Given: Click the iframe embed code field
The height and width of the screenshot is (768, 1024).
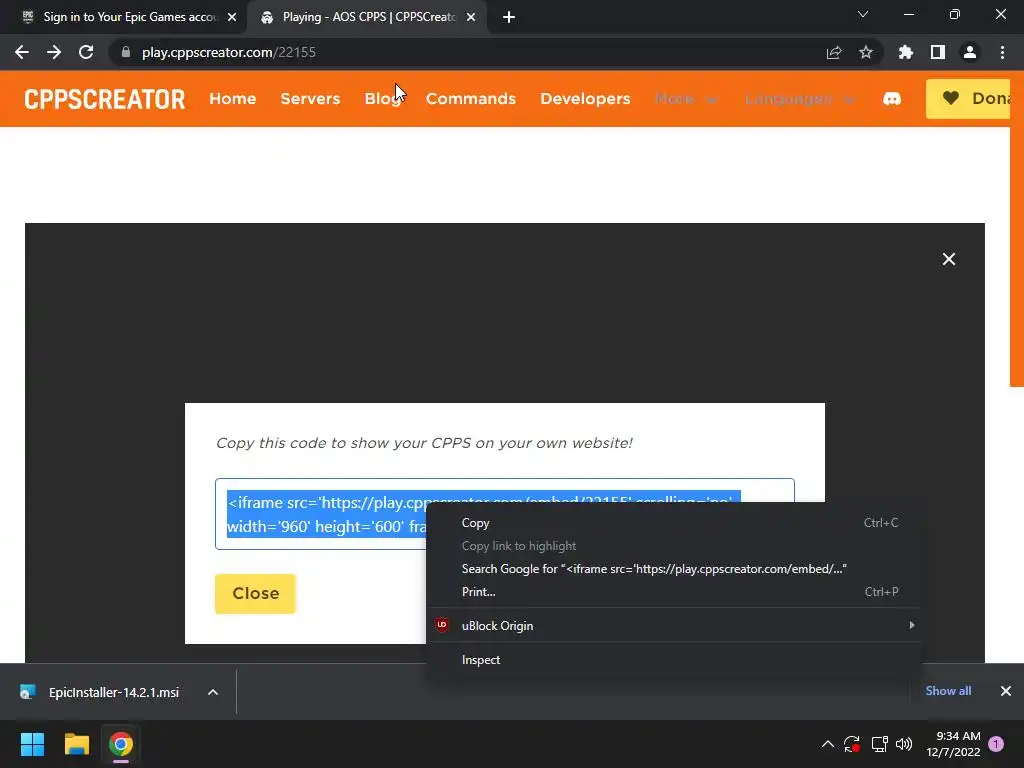Looking at the screenshot, I should click(x=505, y=514).
